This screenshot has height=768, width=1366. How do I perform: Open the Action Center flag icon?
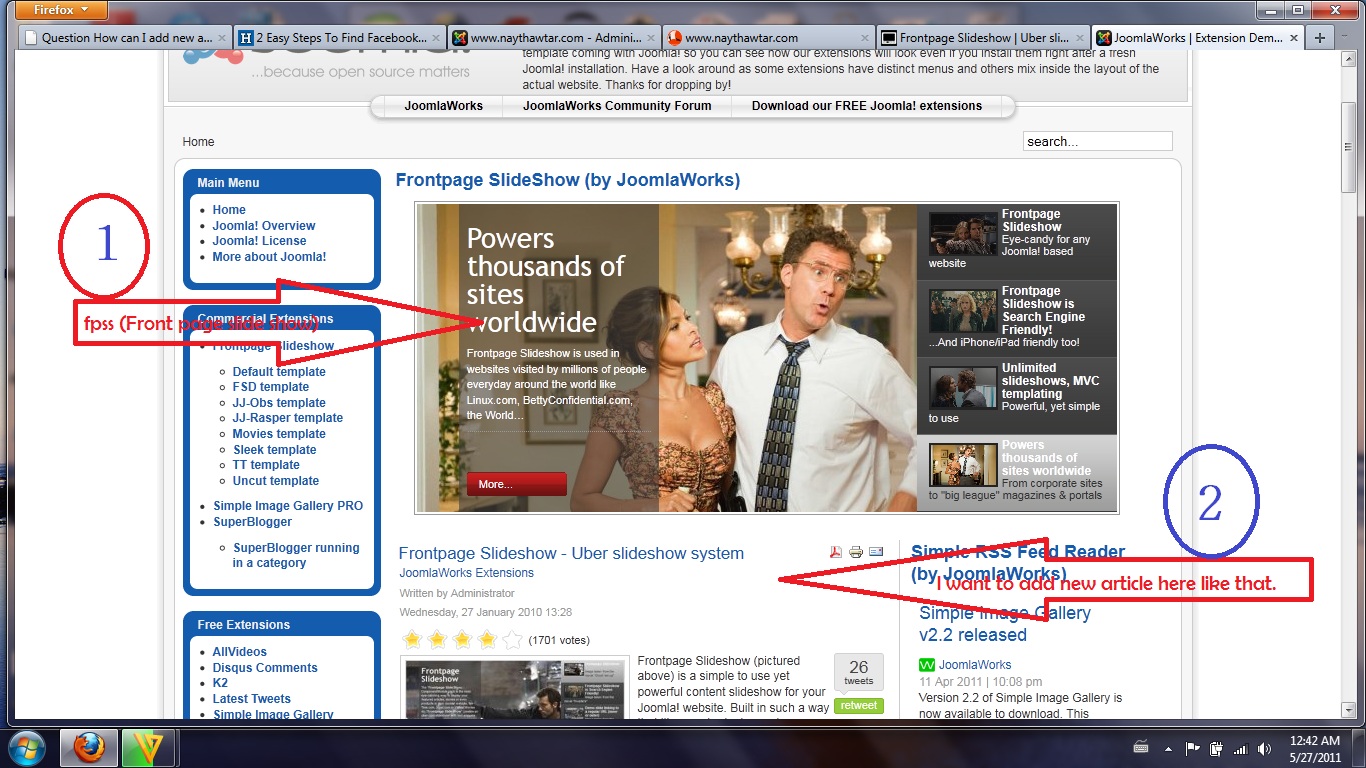click(x=1192, y=748)
